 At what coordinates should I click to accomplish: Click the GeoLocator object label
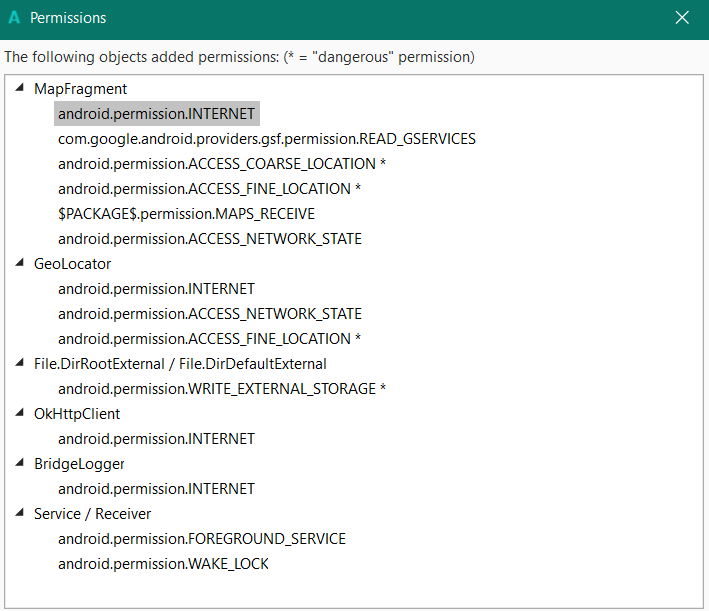[72, 264]
